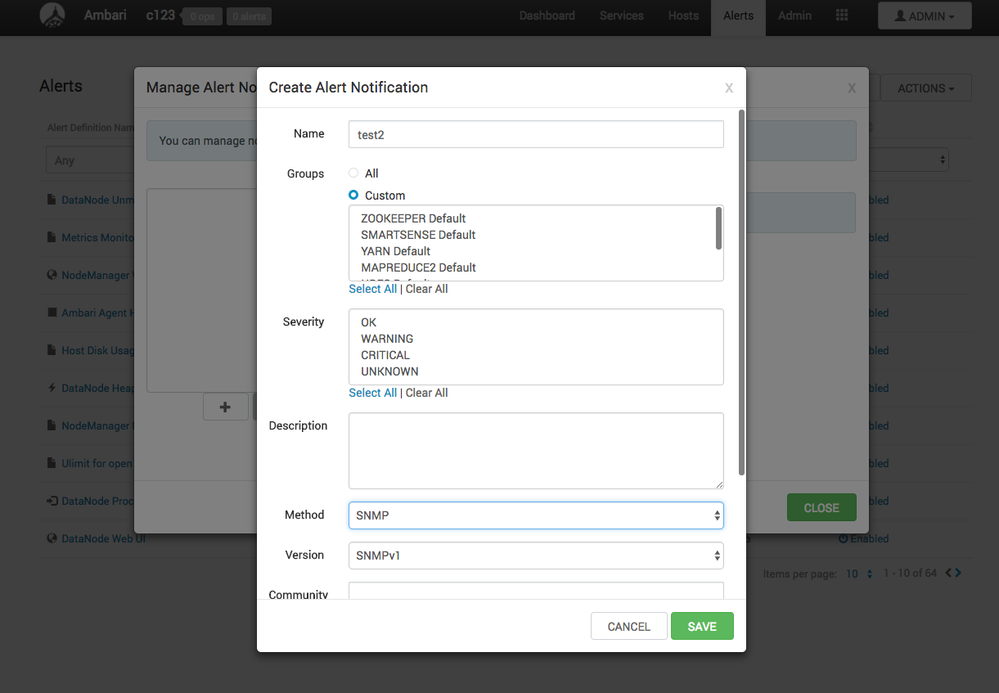Switch to the Dashboard tab

coord(547,16)
